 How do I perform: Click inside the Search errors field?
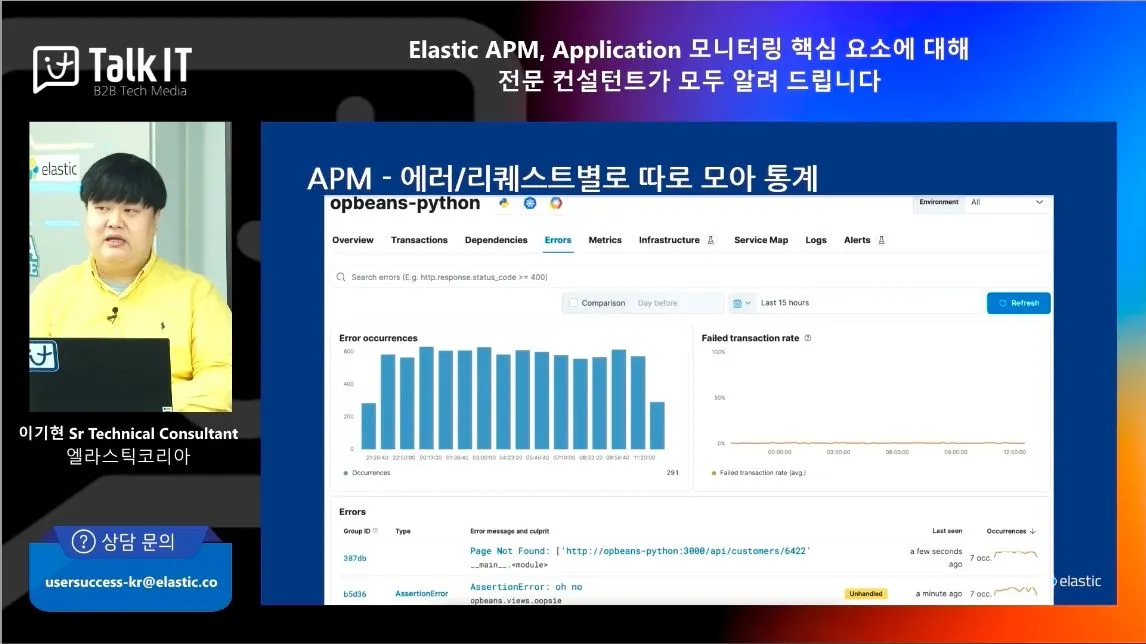(689, 277)
